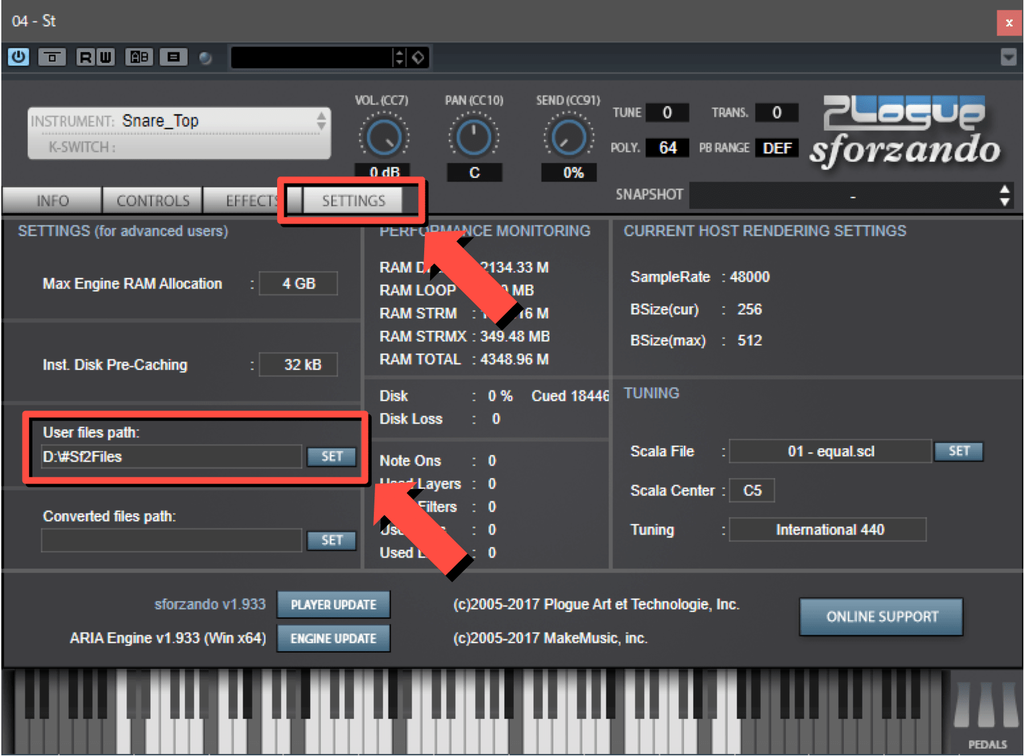Click the round indicator beside preset icon
The width and height of the screenshot is (1024, 756).
pyautogui.click(x=205, y=58)
